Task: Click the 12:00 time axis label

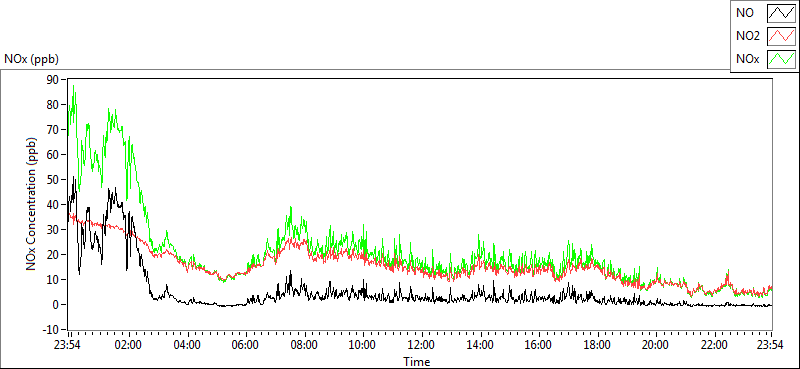Action: pos(421,345)
